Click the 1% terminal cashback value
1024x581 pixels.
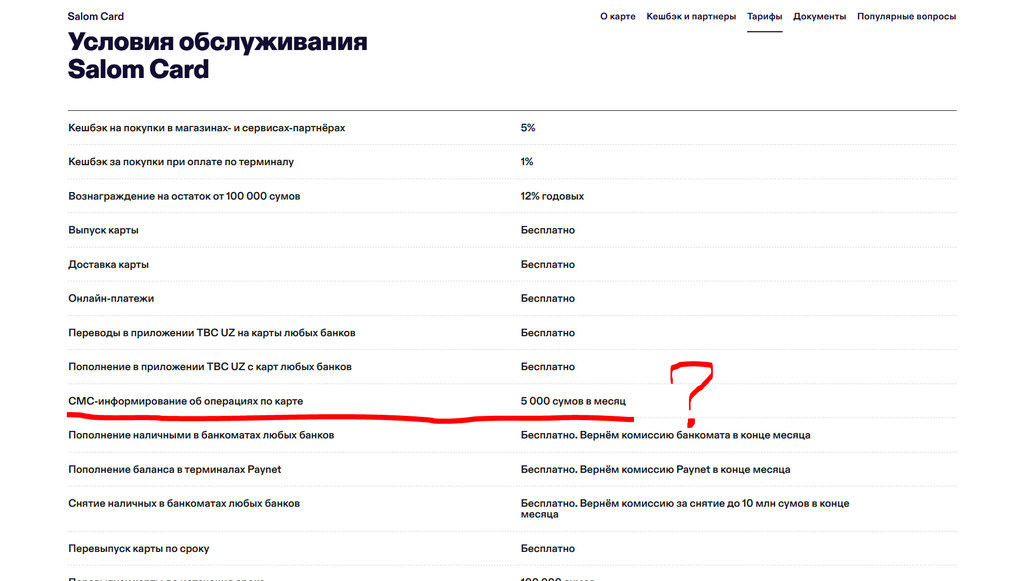[x=527, y=162]
